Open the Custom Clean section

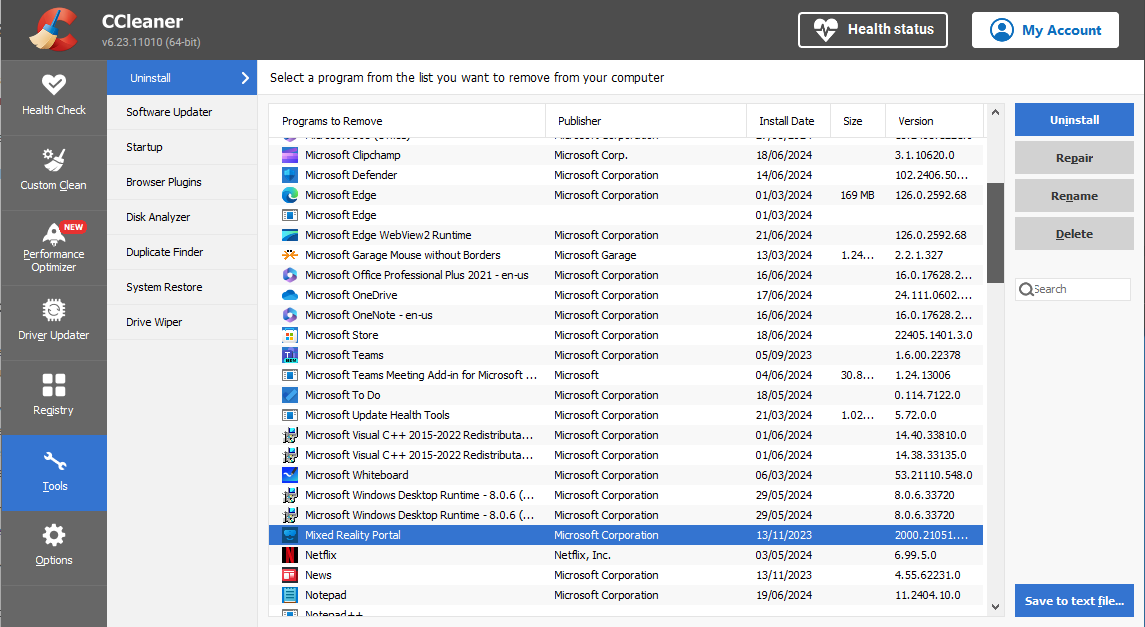click(53, 172)
